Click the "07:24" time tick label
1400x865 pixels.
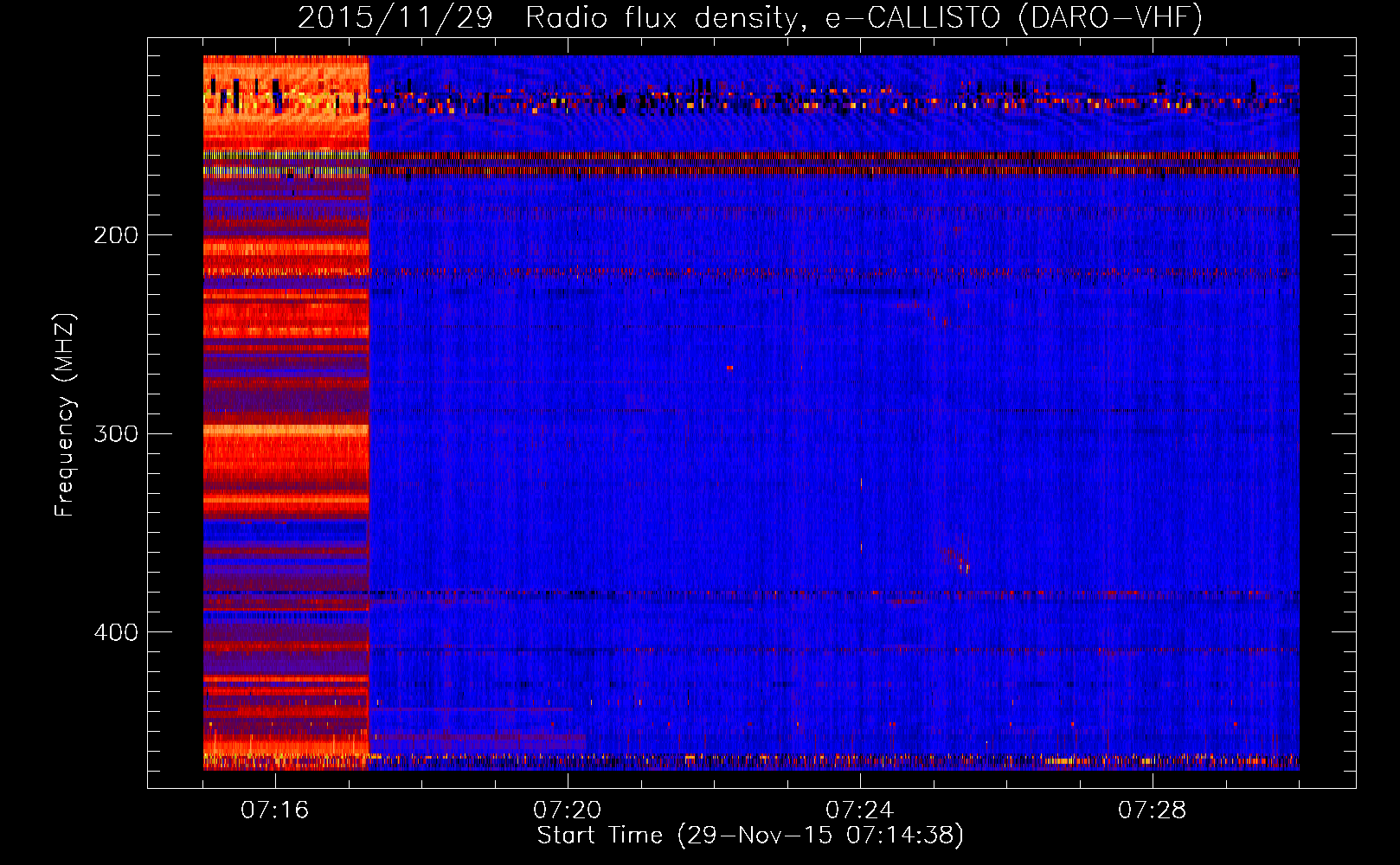click(x=860, y=811)
